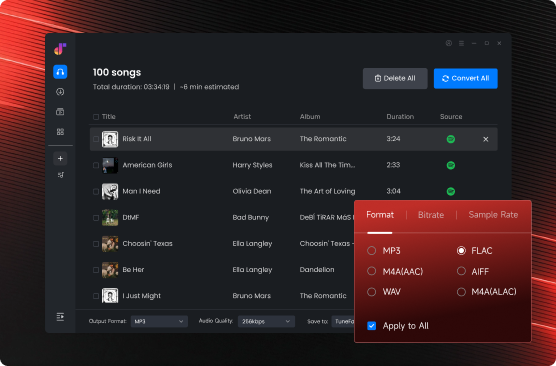Viewport: 556px width, 366px height.
Task: Check the box for Be Her
Action: click(x=96, y=270)
